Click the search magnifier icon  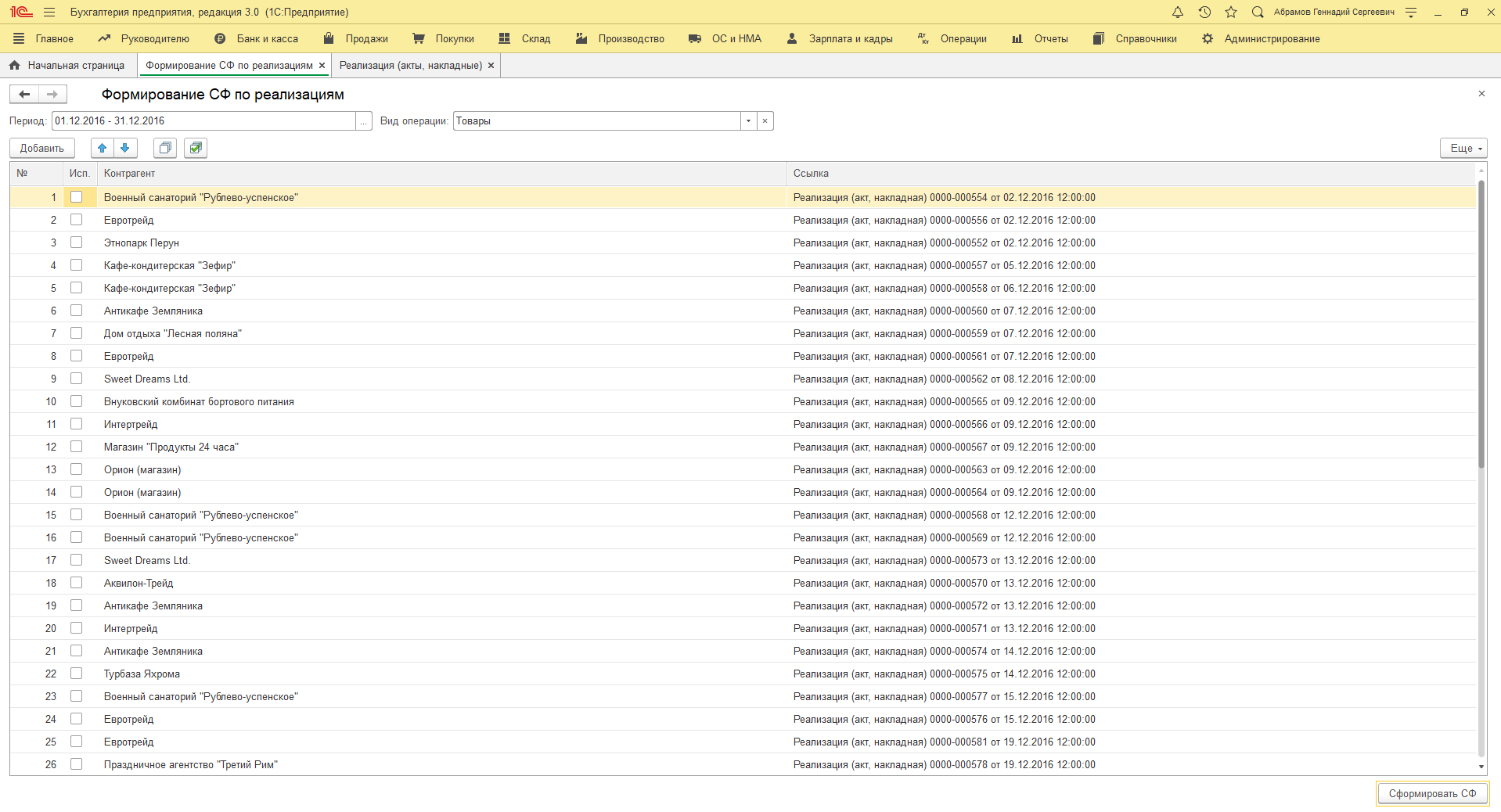(1258, 12)
